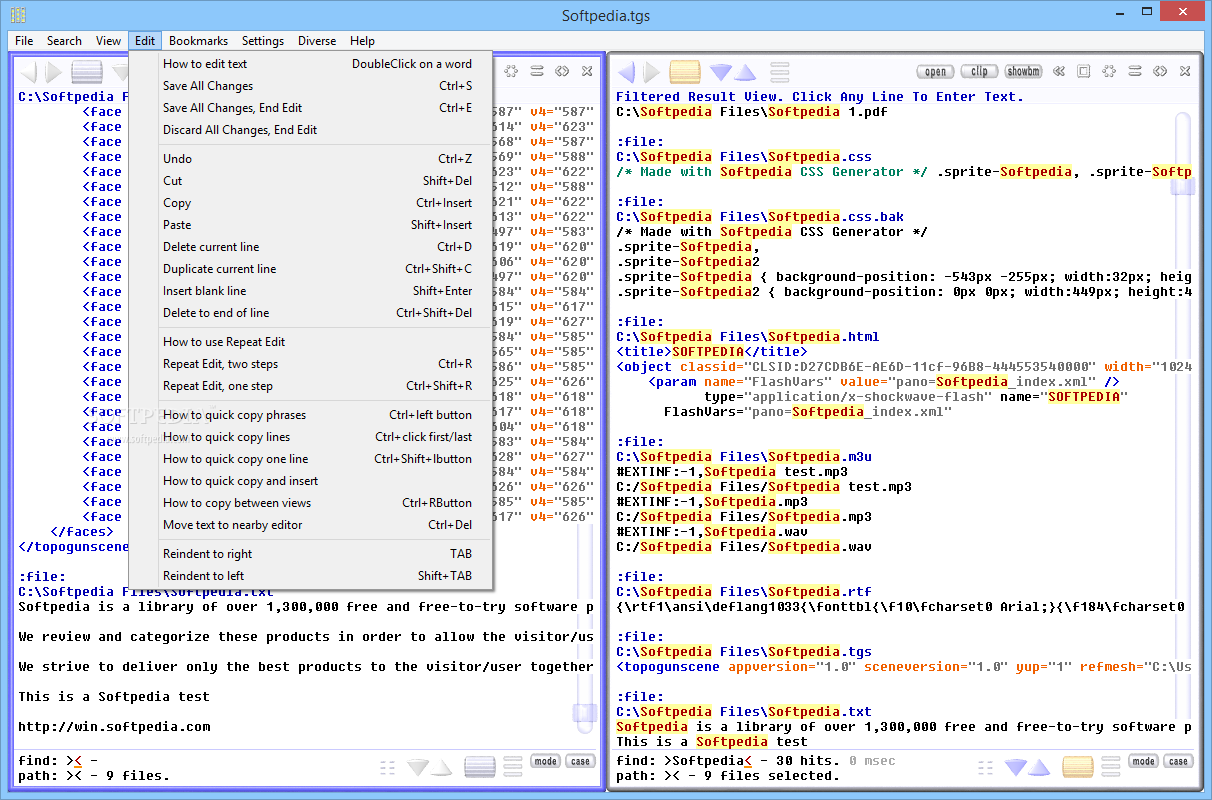The width and height of the screenshot is (1212, 800).
Task: Click the two-bar icon beside right pane's dotted circle
Action: (x=1135, y=71)
